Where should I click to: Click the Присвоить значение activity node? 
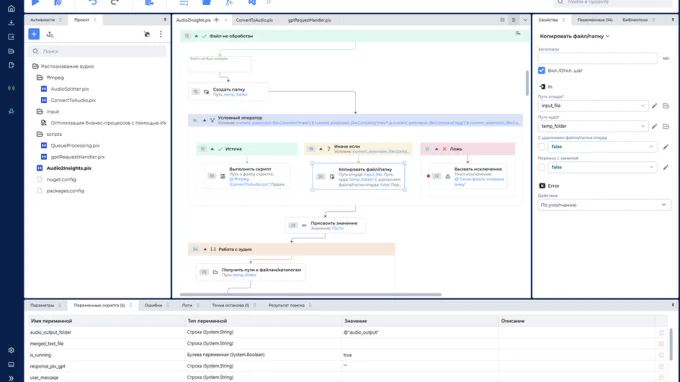[x=325, y=225]
